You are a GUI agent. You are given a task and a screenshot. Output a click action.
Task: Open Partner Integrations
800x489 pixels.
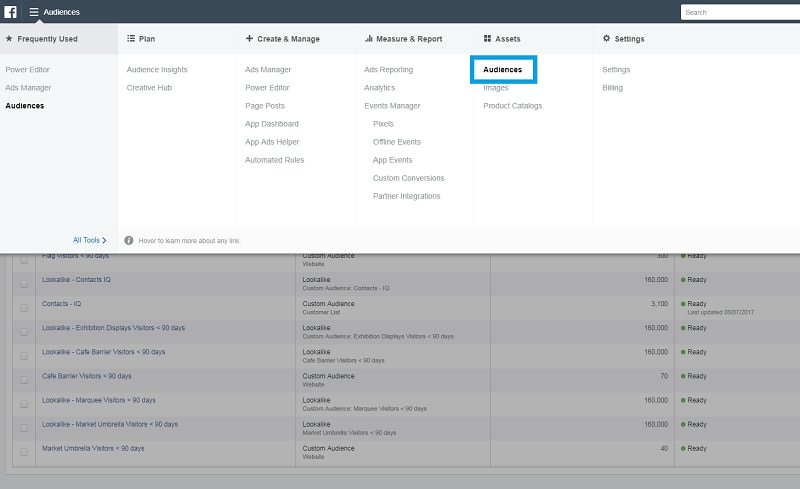point(406,196)
